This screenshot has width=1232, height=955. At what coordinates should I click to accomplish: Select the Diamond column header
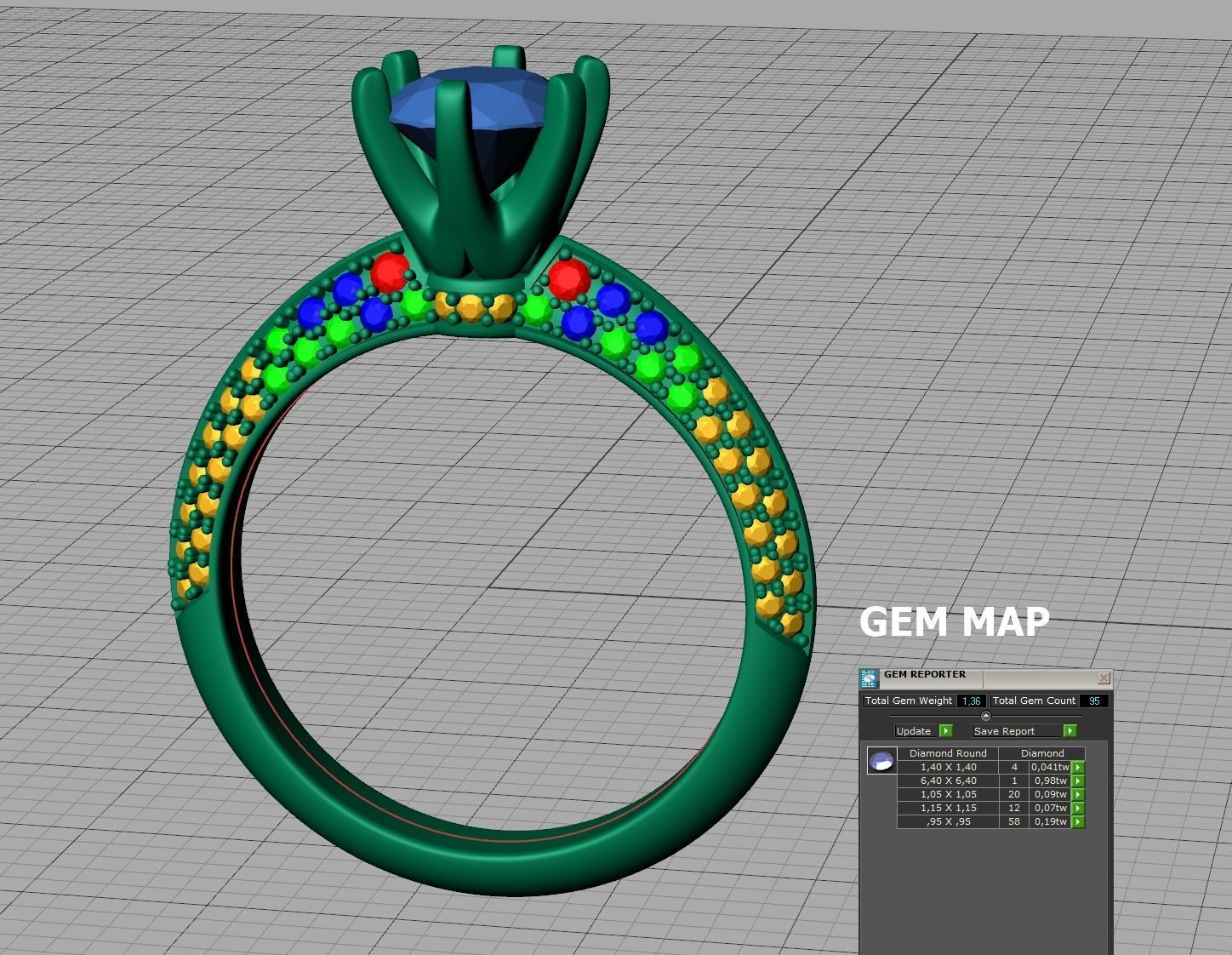pos(1042,753)
